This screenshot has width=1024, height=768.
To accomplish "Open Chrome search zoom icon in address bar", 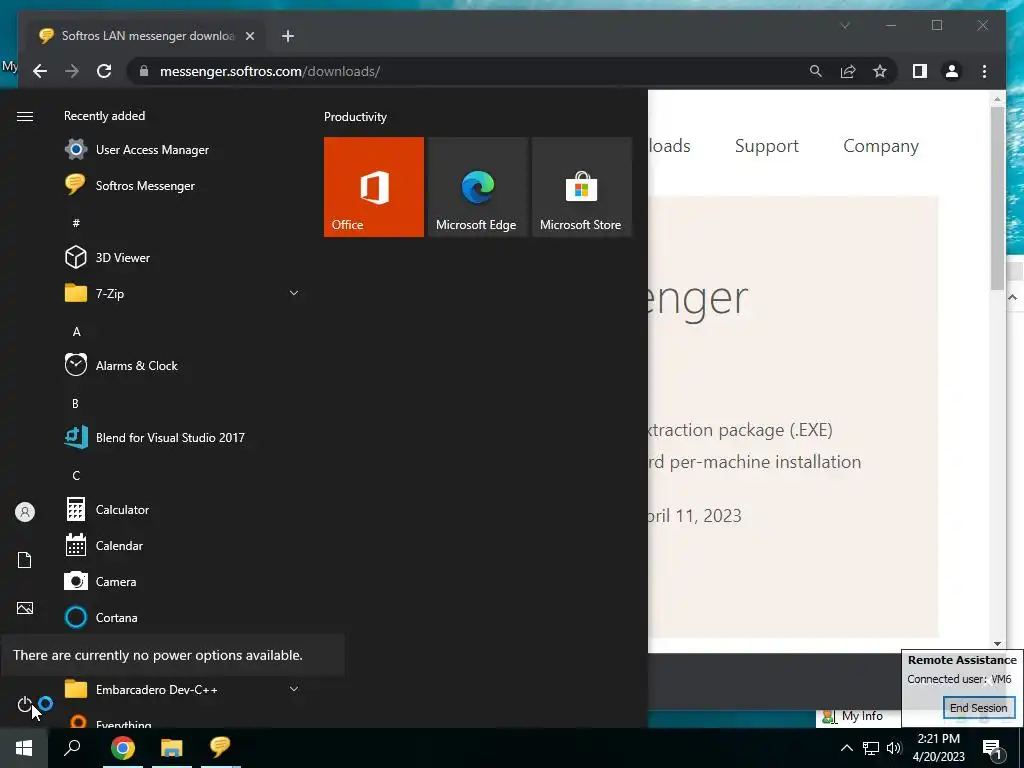I will 816,71.
